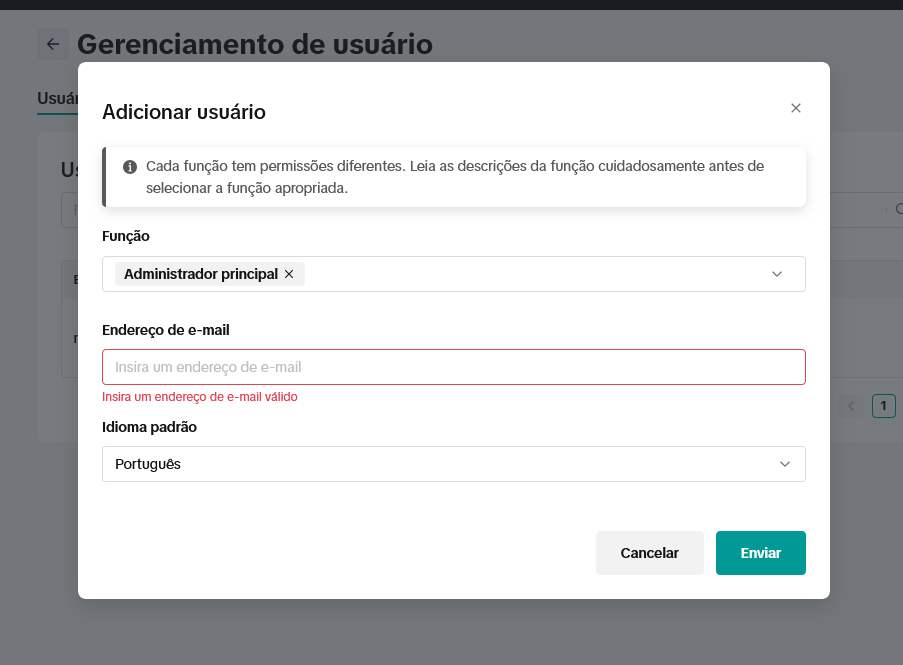Click the invalid e-mail error message
Viewport: 903px width, 665px height.
tap(199, 397)
